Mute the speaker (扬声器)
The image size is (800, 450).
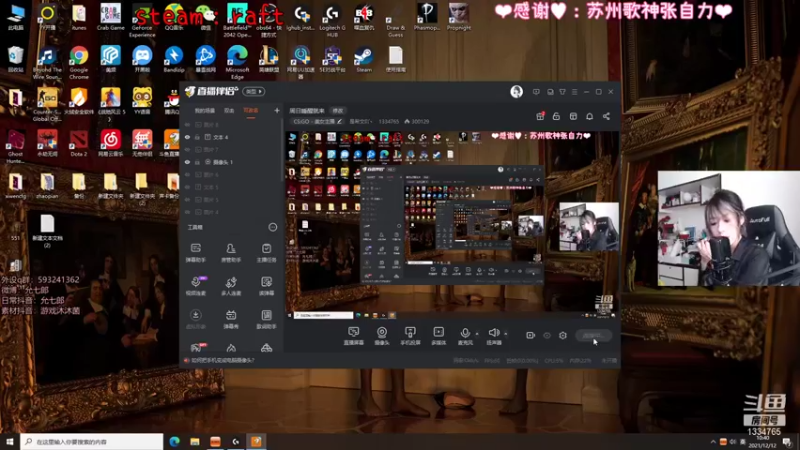tap(494, 336)
